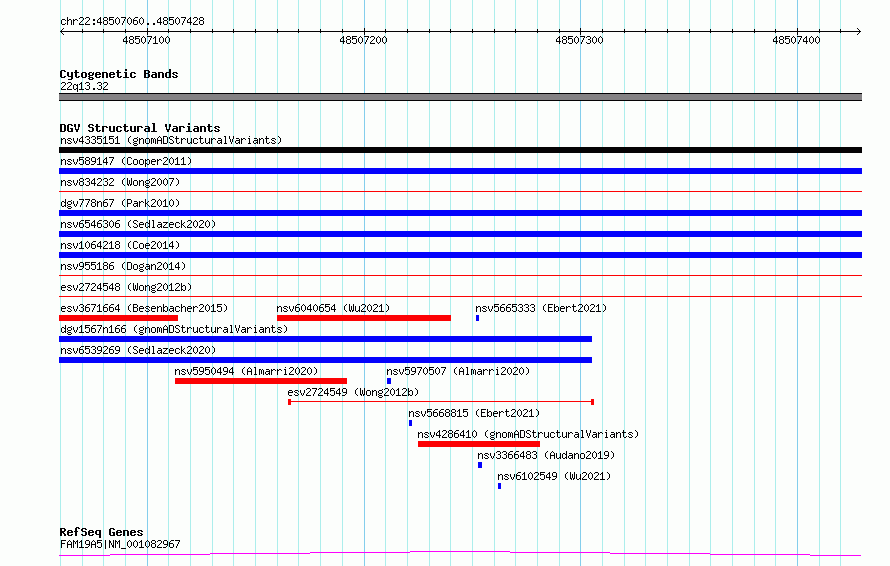Select the black nsv4335151 variant bar
Image resolution: width=890 pixels, height=566 pixels.
click(x=460, y=150)
